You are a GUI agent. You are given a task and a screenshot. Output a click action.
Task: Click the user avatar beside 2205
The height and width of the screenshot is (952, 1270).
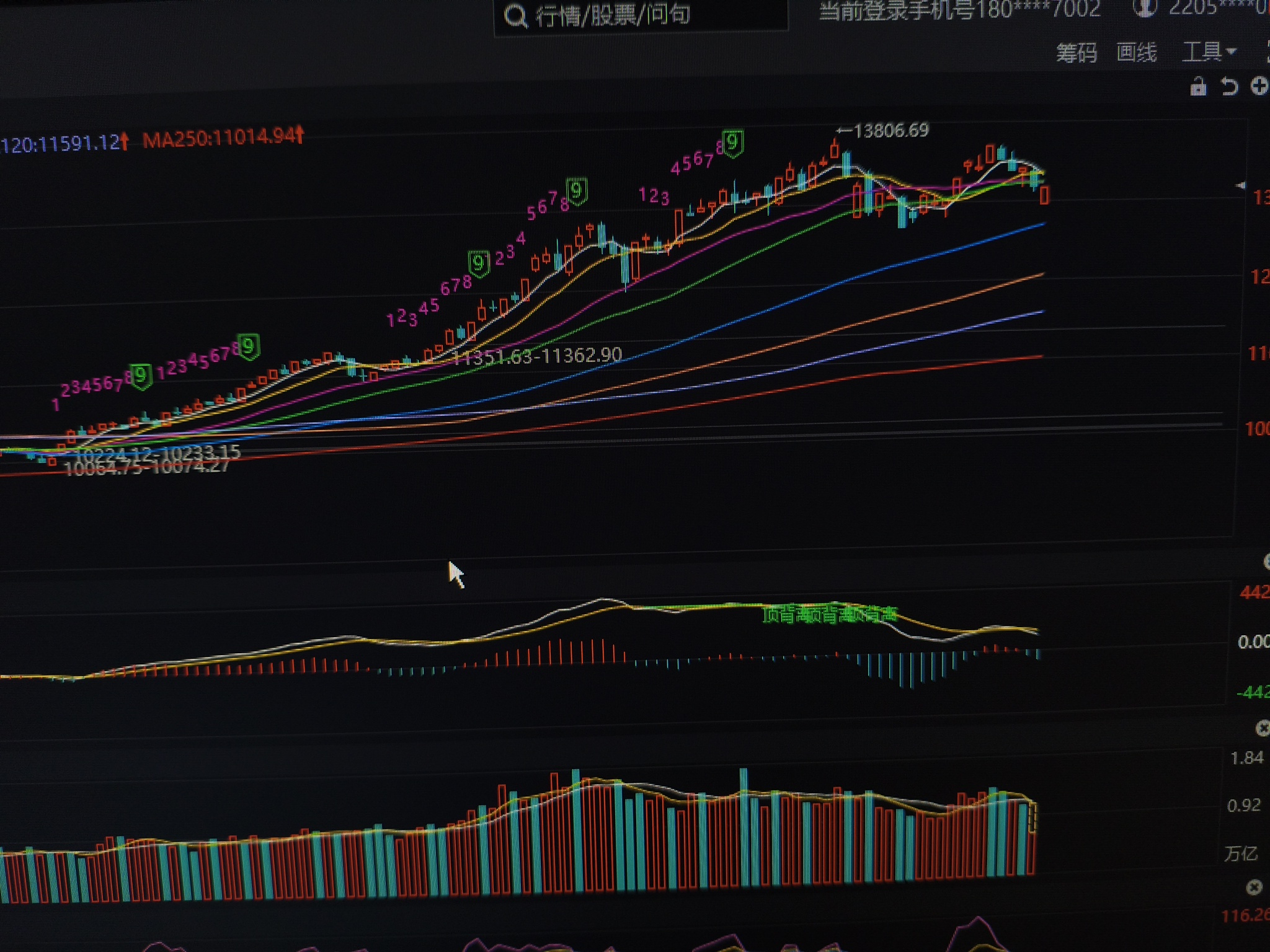click(x=1145, y=7)
